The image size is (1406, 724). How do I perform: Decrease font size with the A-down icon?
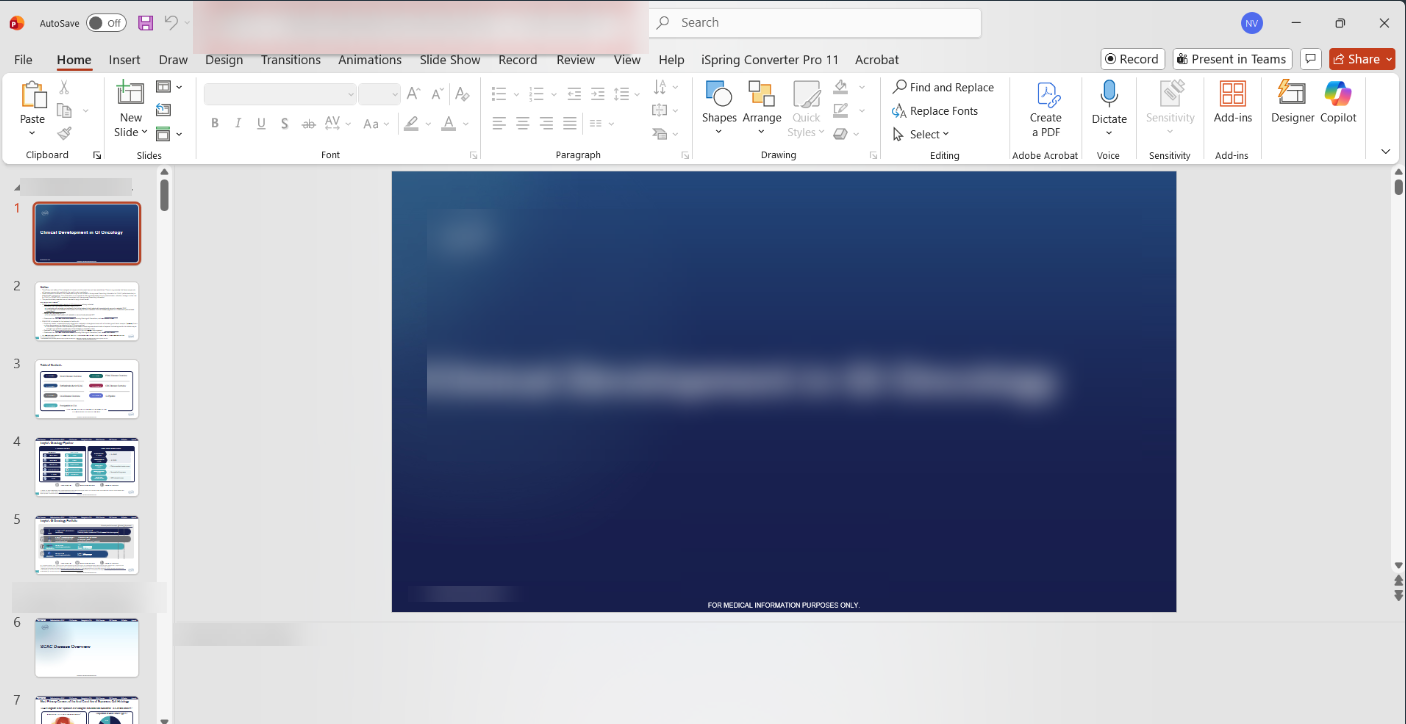(436, 94)
